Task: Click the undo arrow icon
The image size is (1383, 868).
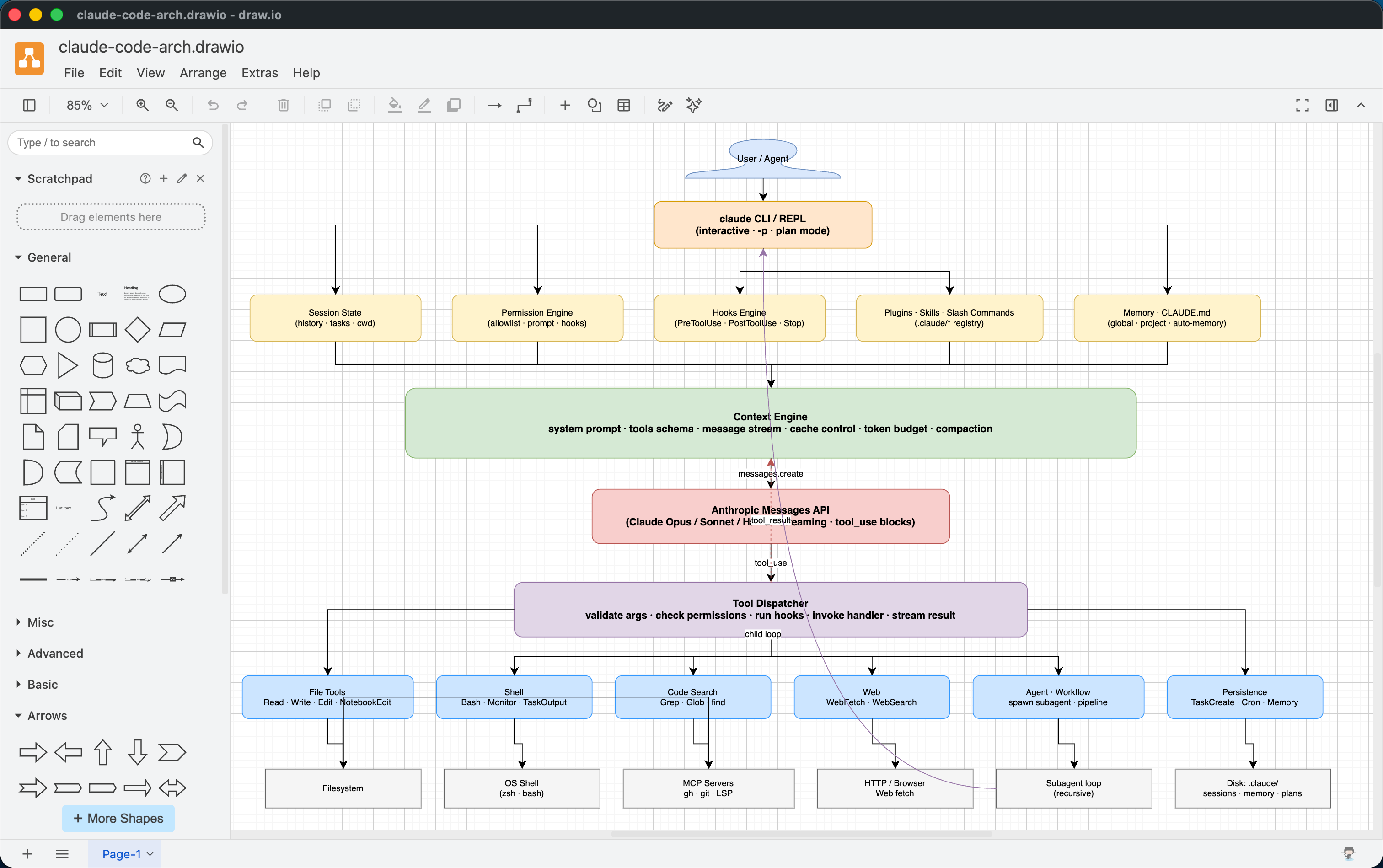Action: (213, 105)
